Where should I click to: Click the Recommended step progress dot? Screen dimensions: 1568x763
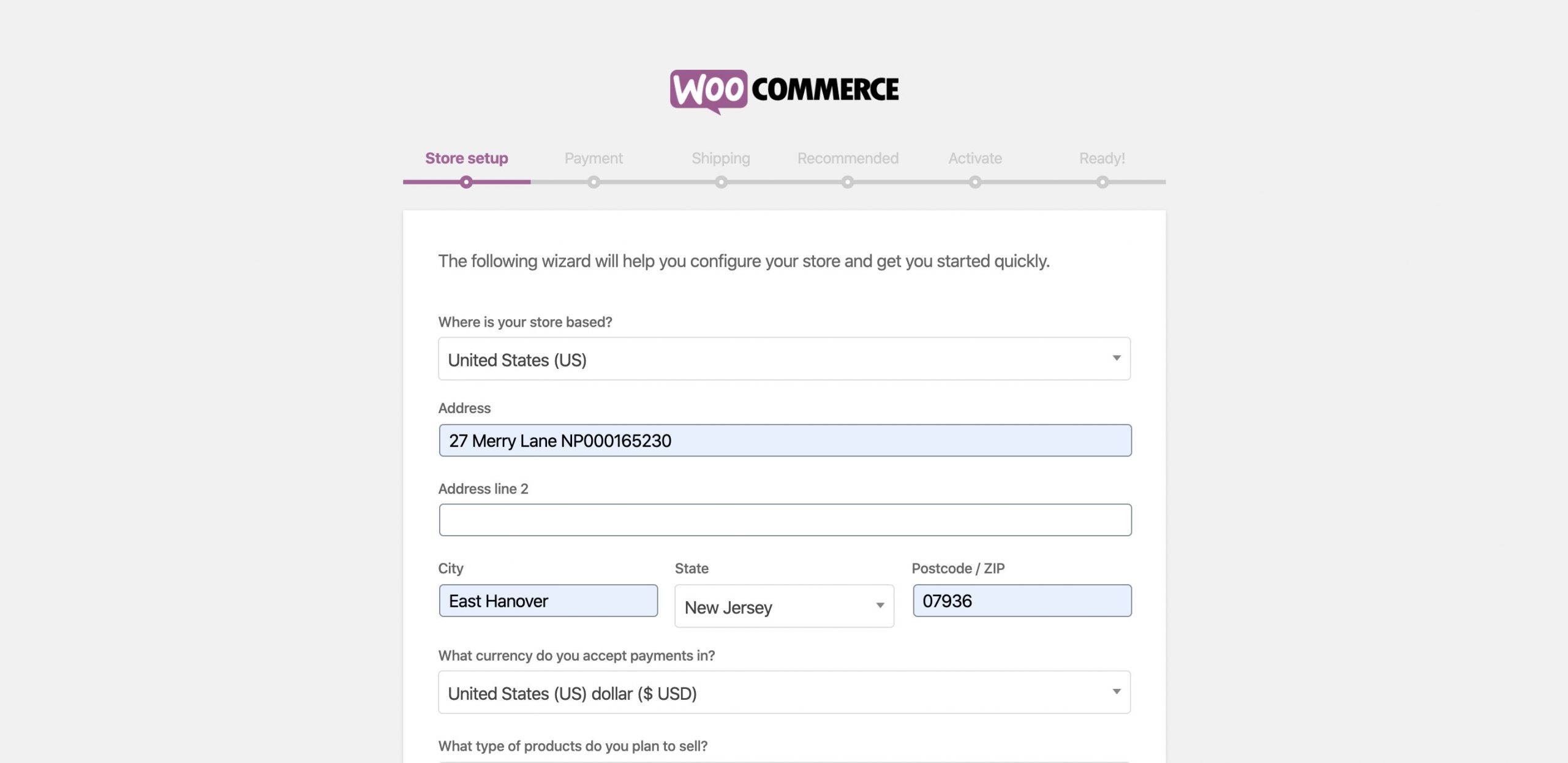[848, 182]
